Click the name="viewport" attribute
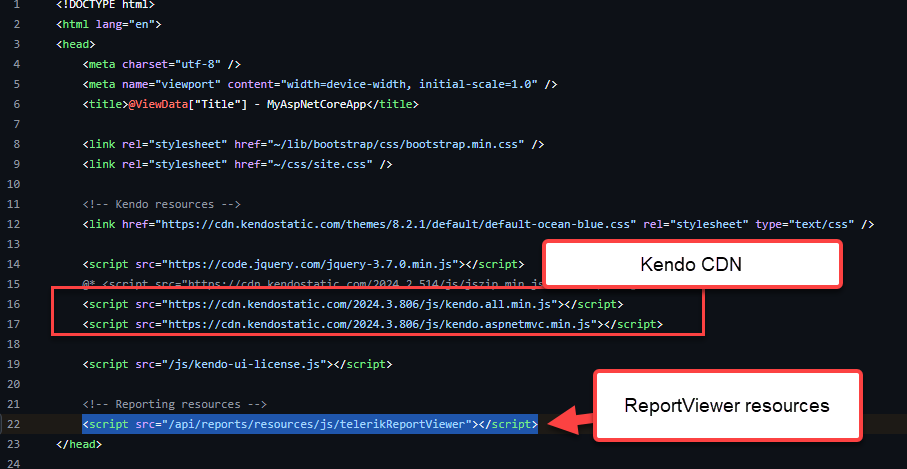 (172, 84)
